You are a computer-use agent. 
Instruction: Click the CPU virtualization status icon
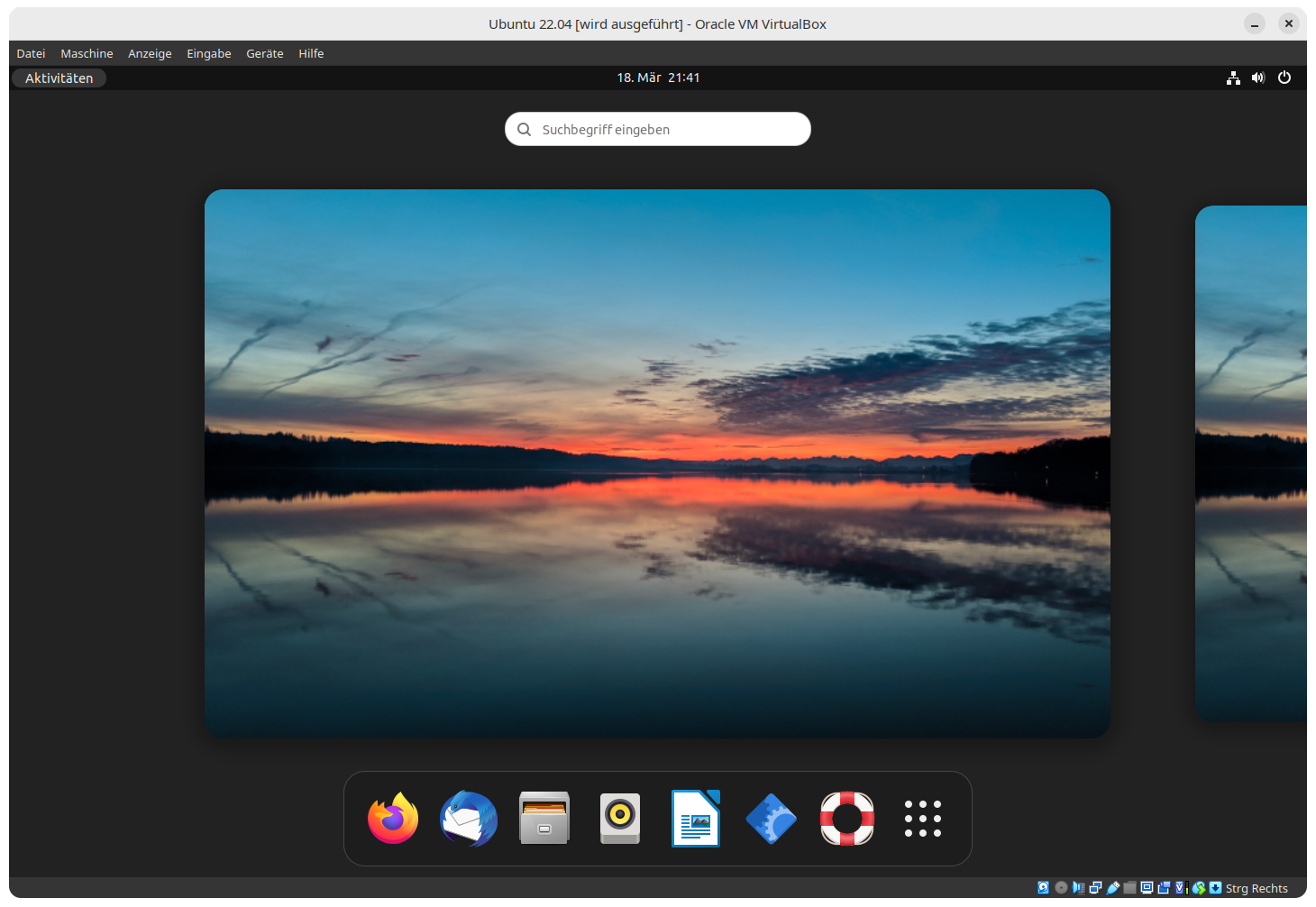point(1182,888)
